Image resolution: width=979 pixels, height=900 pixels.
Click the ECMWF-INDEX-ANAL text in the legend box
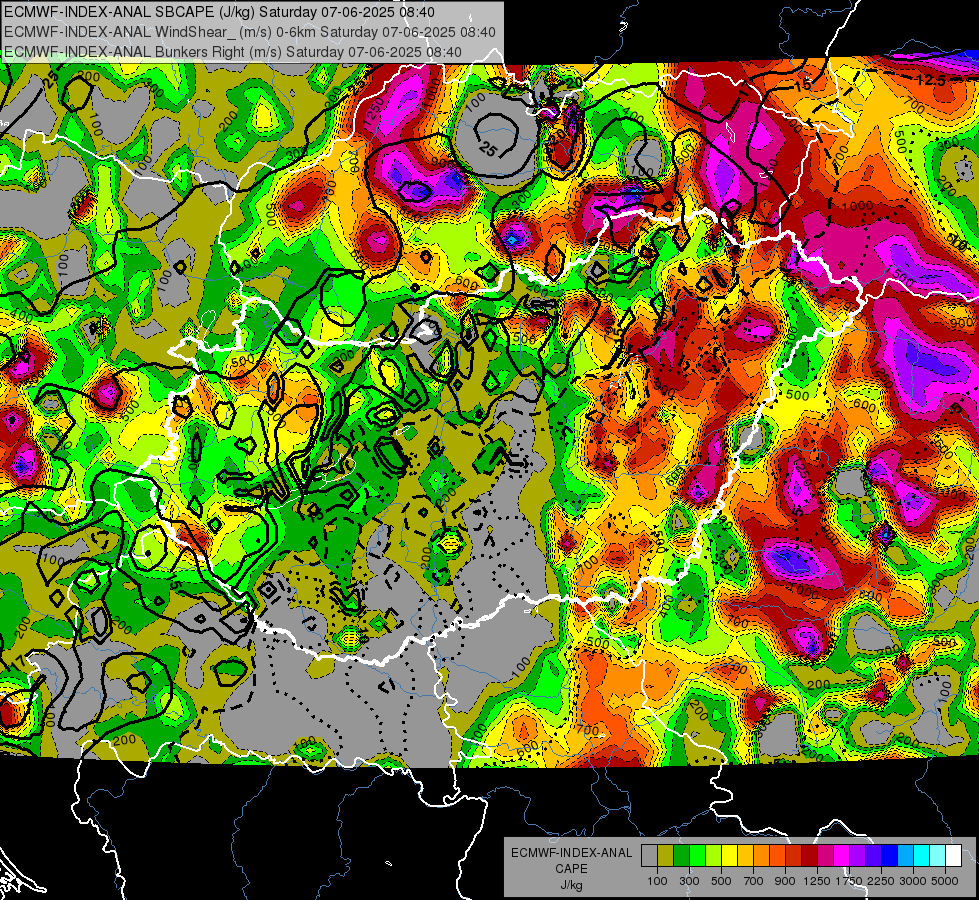point(571,853)
